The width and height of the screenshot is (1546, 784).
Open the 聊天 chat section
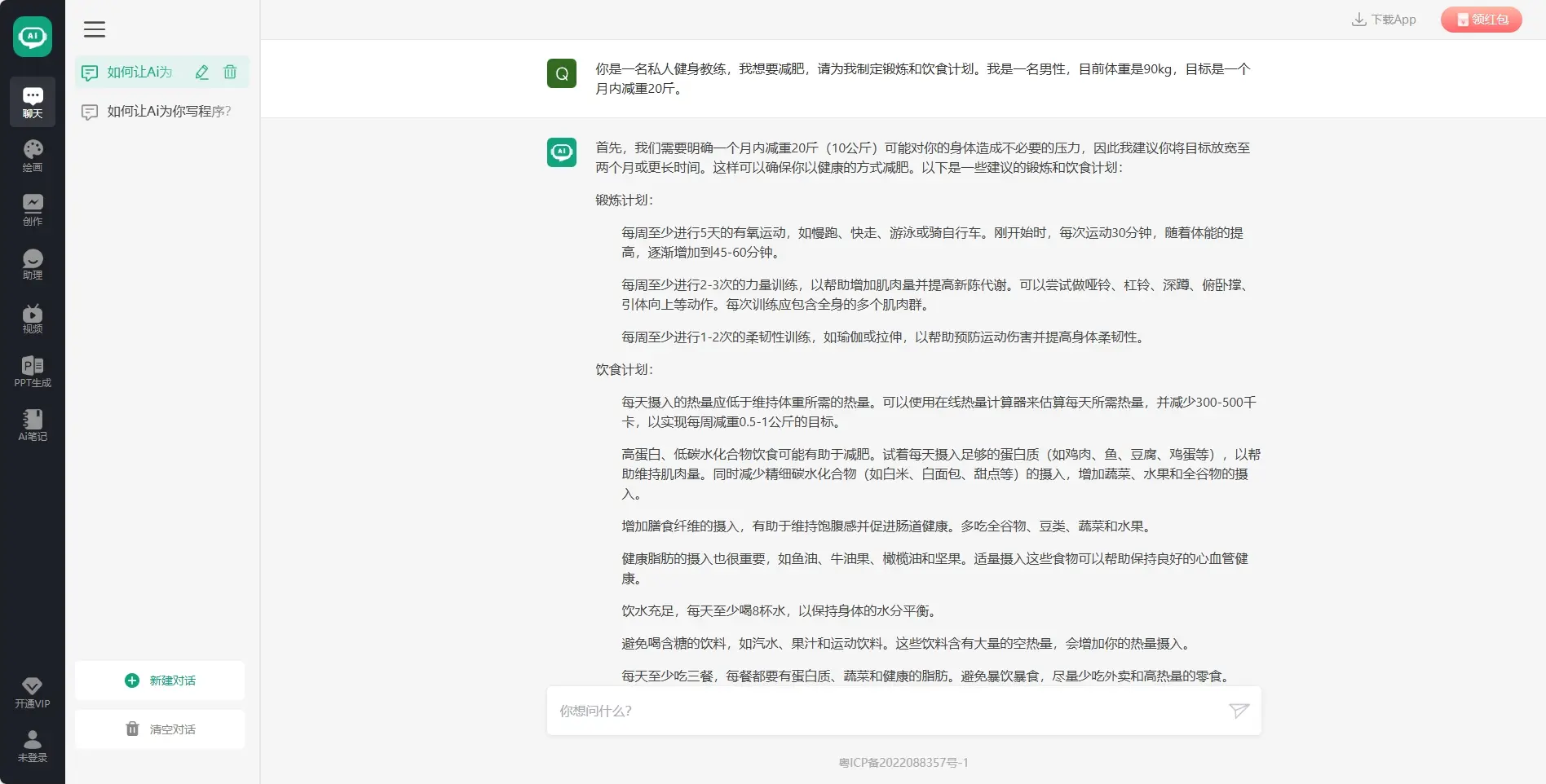pyautogui.click(x=33, y=102)
